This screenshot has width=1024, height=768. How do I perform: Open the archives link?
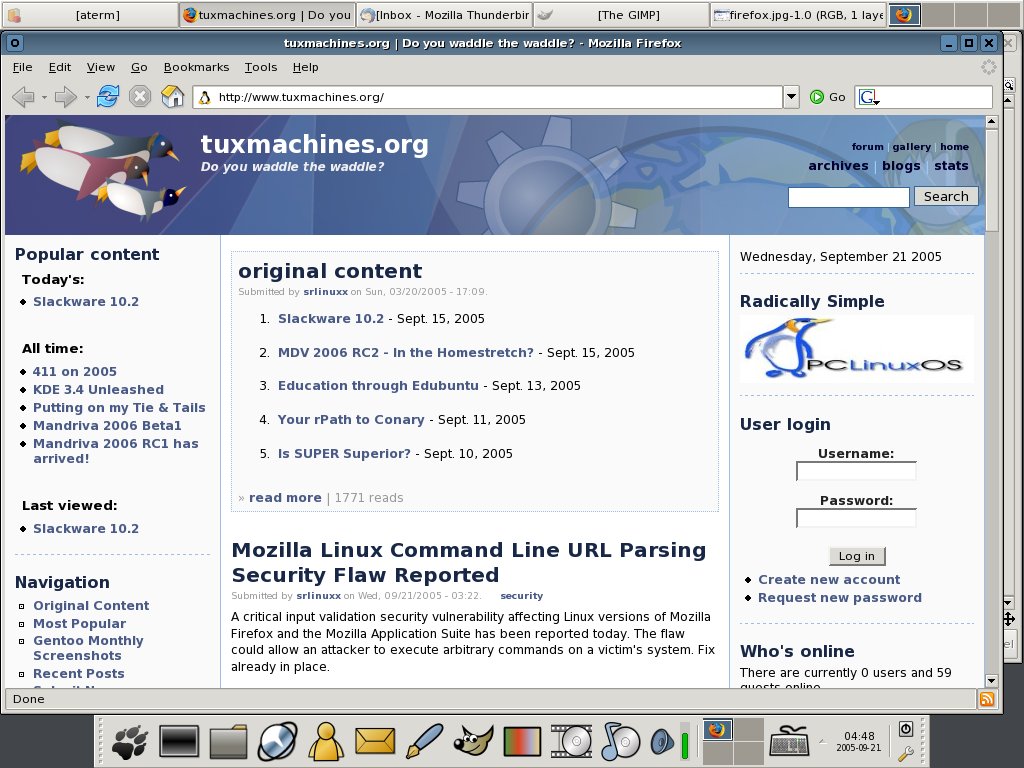pyautogui.click(x=839, y=166)
